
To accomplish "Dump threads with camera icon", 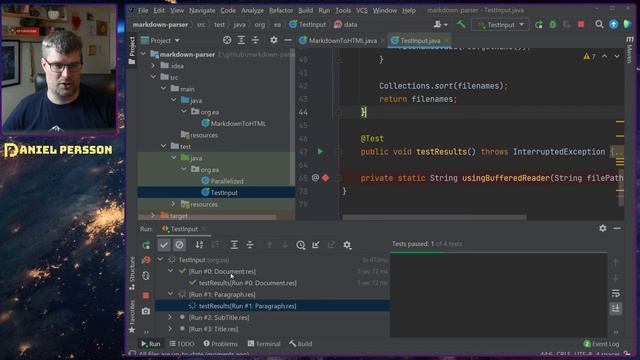I will pyautogui.click(x=146, y=311).
